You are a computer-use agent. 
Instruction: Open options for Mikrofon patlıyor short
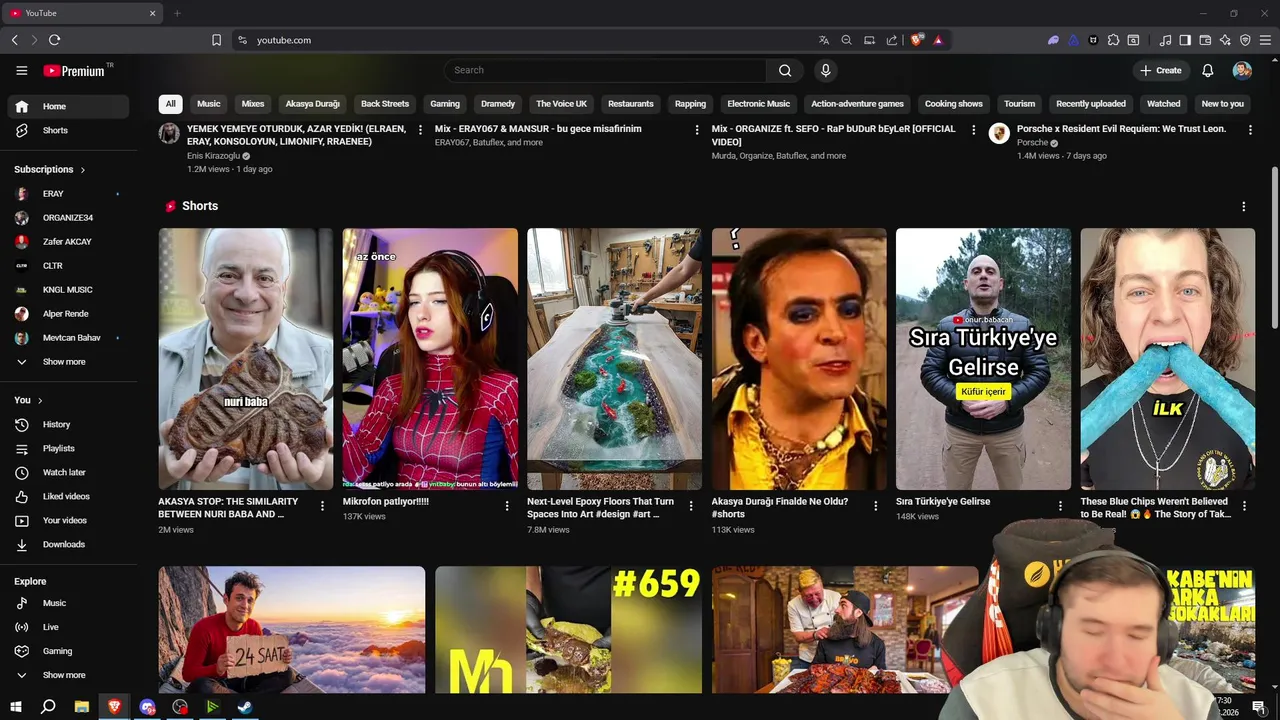point(507,506)
